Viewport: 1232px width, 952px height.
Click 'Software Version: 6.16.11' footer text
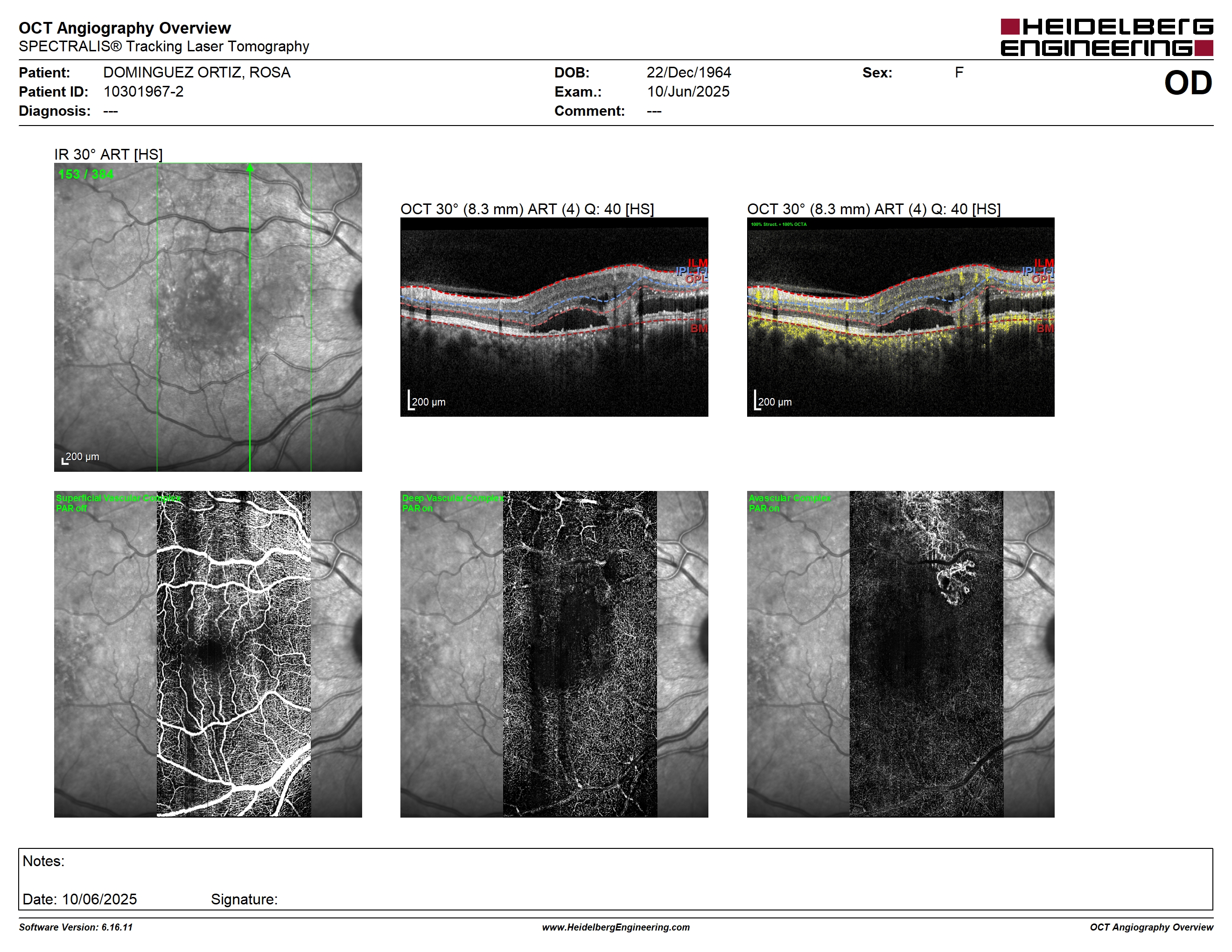76,927
